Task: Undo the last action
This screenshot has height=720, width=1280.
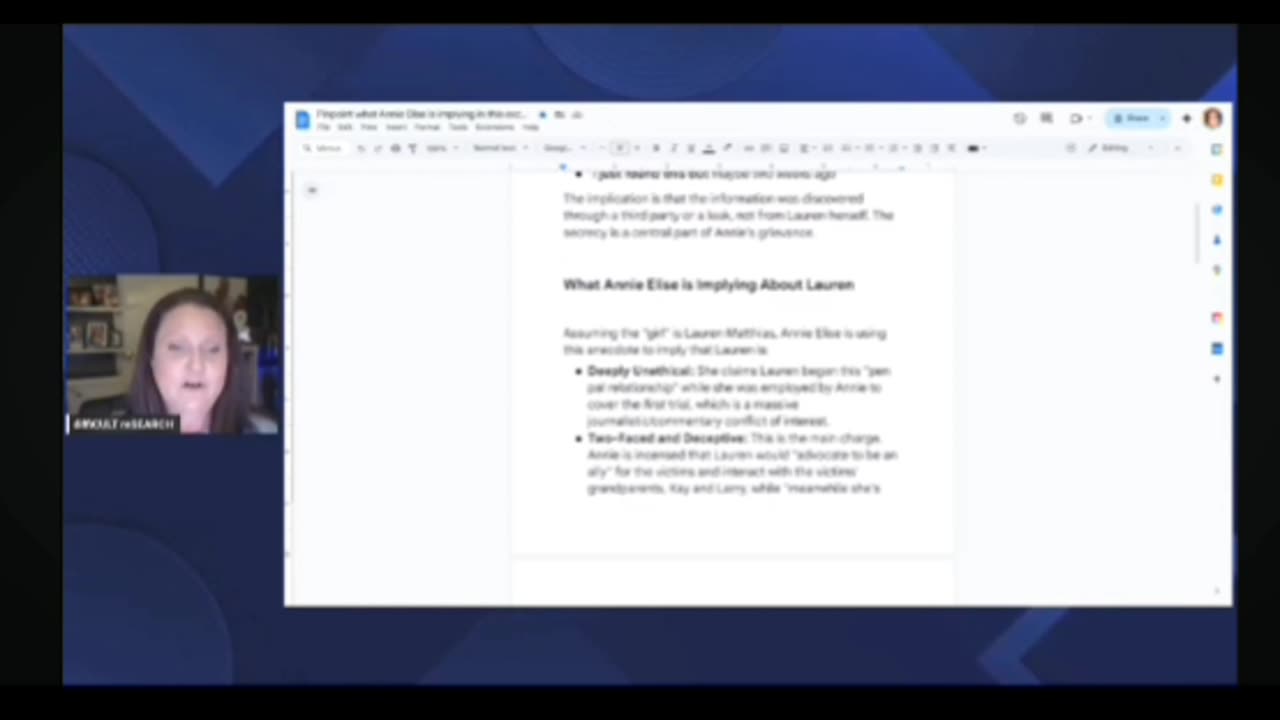Action: 362,148
